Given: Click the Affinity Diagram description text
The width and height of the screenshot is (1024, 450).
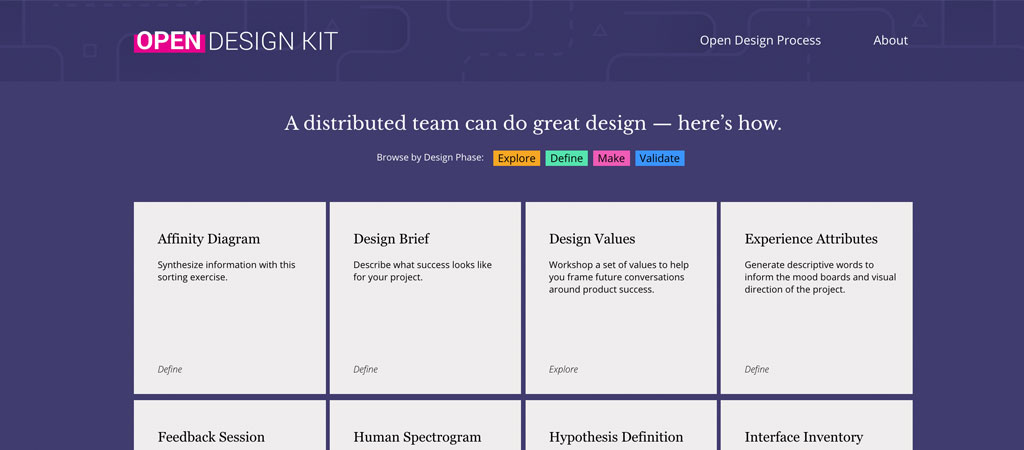Looking at the screenshot, I should click(226, 271).
